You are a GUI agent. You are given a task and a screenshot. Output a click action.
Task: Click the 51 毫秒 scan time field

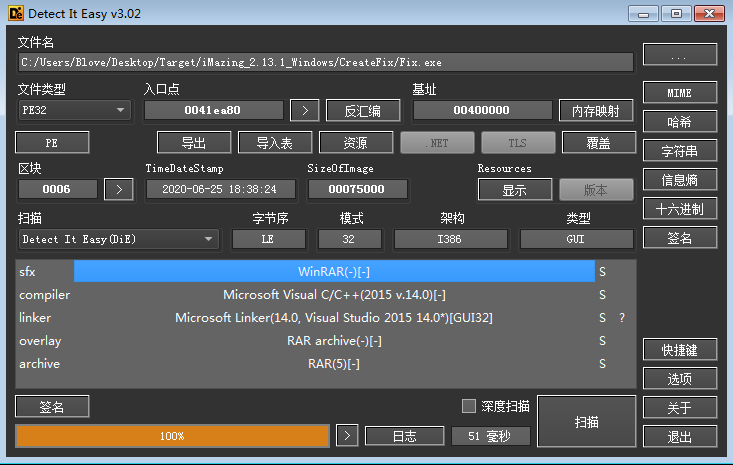[490, 436]
